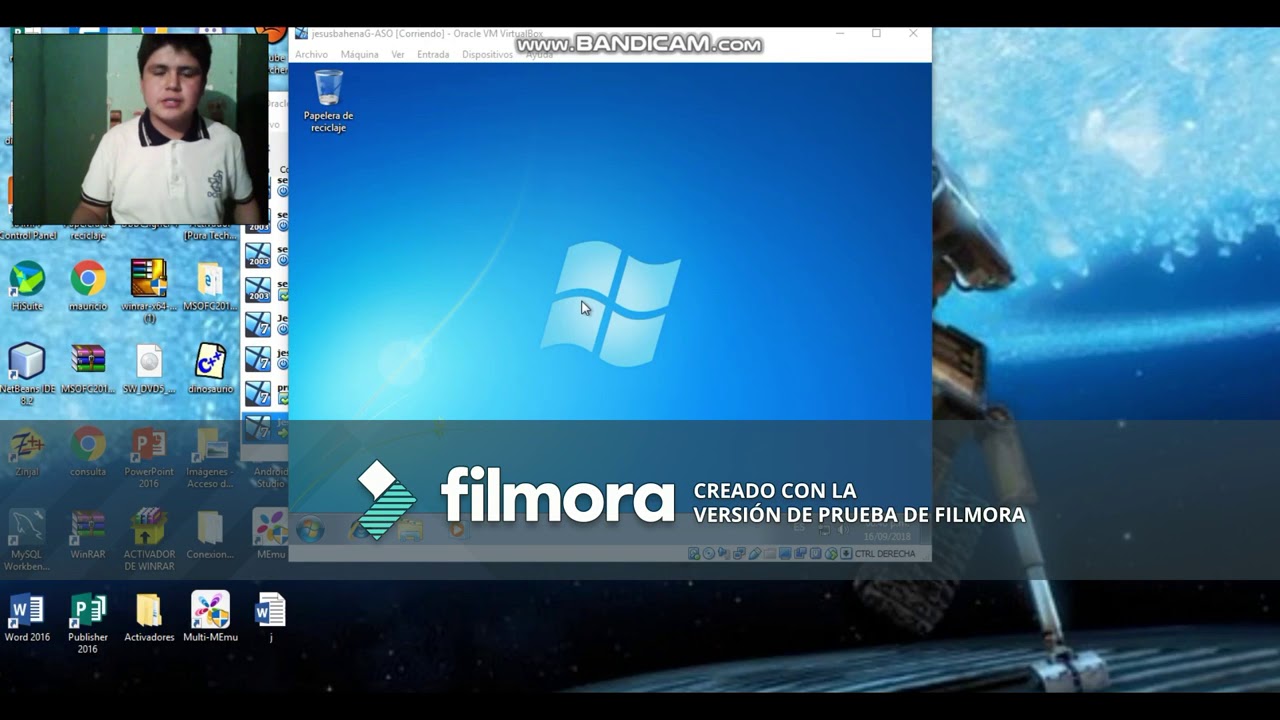Viewport: 1280px width, 720px height.
Task: Open the MySQL Workbench shortcut
Action: 27,527
